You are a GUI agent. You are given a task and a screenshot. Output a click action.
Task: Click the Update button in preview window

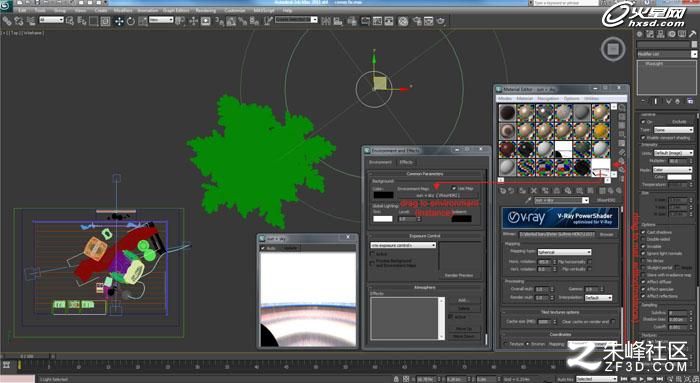[290, 248]
